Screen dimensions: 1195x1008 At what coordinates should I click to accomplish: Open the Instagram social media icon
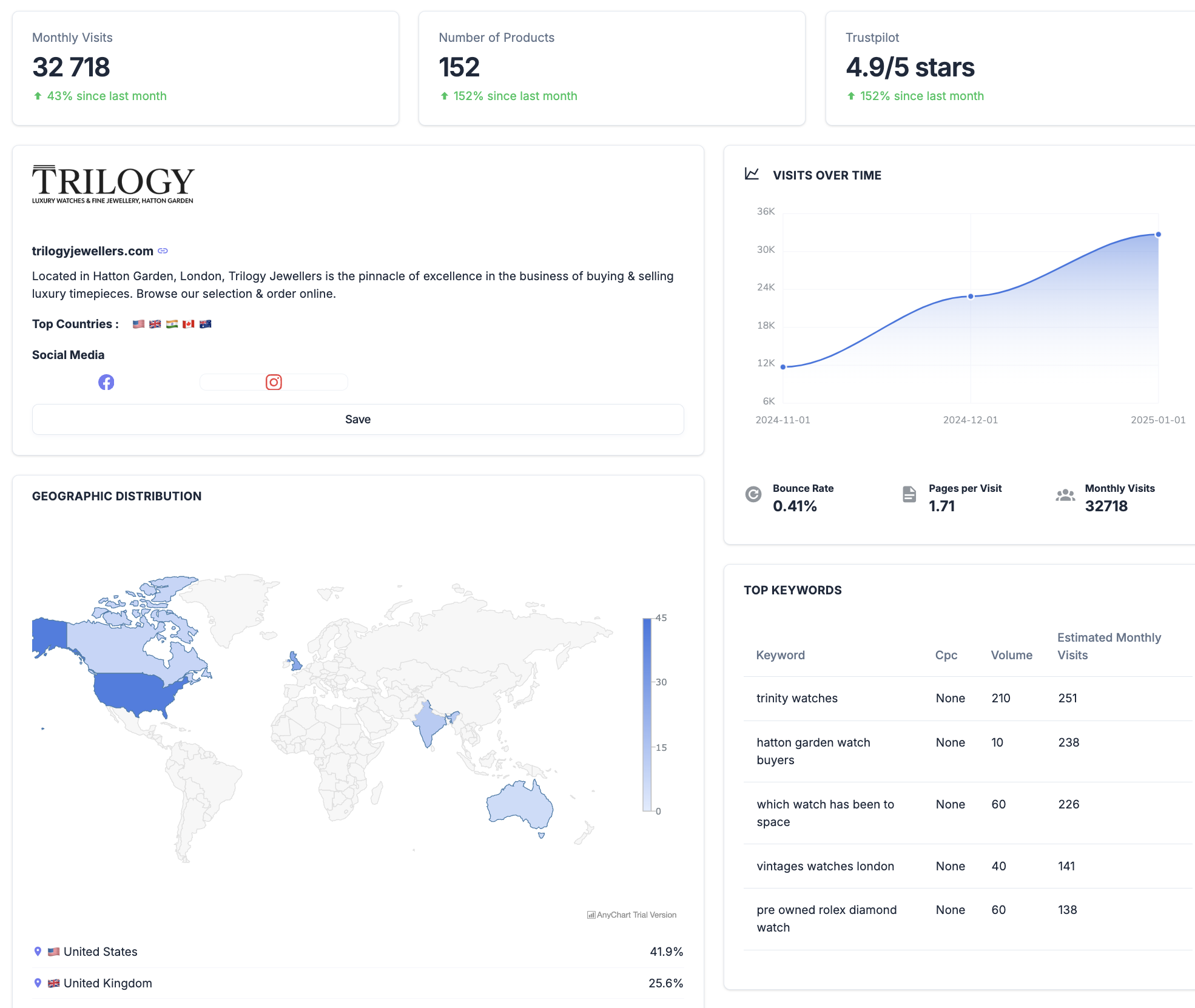point(274,382)
